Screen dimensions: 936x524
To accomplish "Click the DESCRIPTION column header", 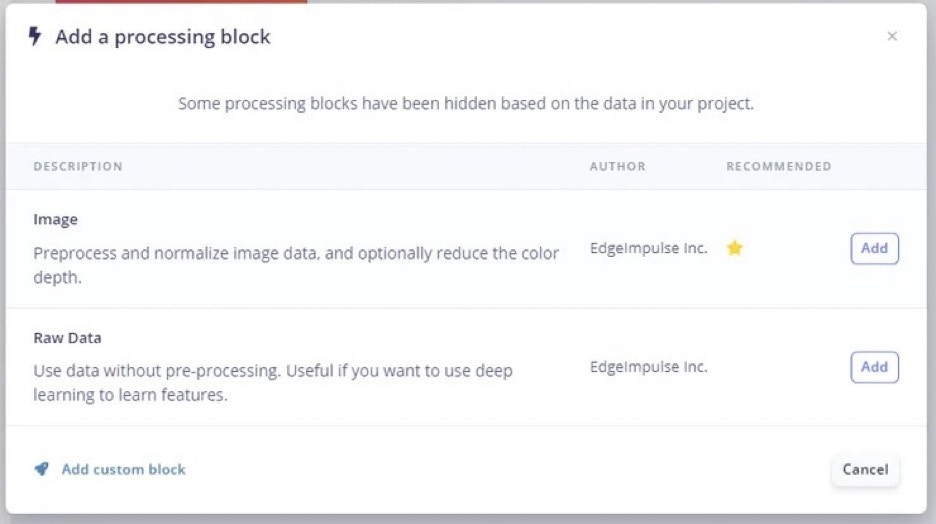I will pos(78,166).
